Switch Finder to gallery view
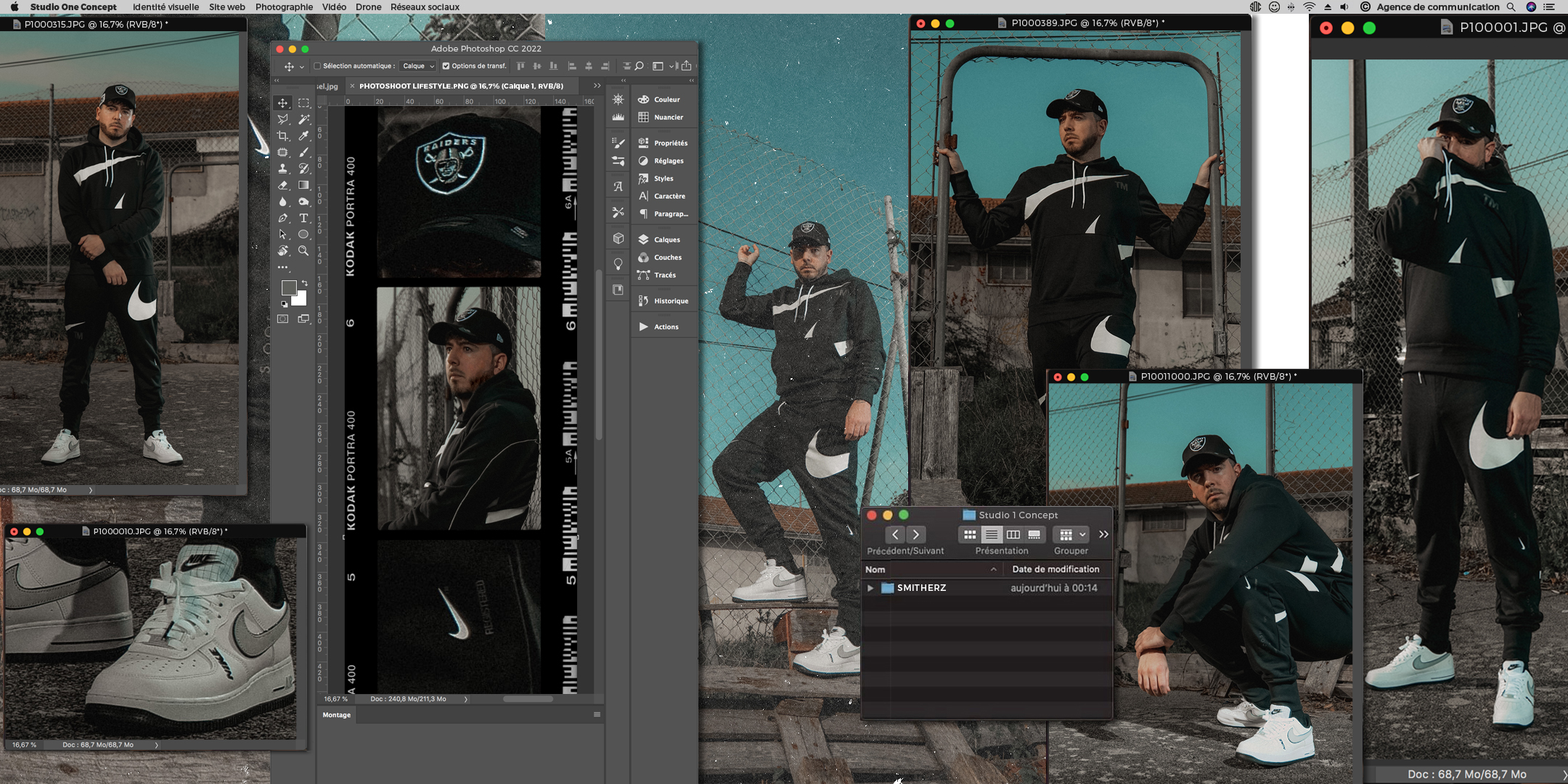Image resolution: width=1568 pixels, height=784 pixels. click(x=1034, y=534)
